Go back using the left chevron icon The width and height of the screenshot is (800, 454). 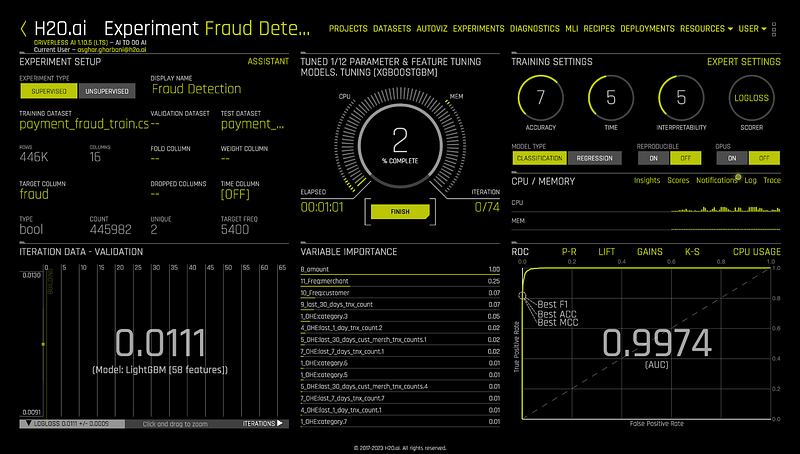click(x=23, y=29)
